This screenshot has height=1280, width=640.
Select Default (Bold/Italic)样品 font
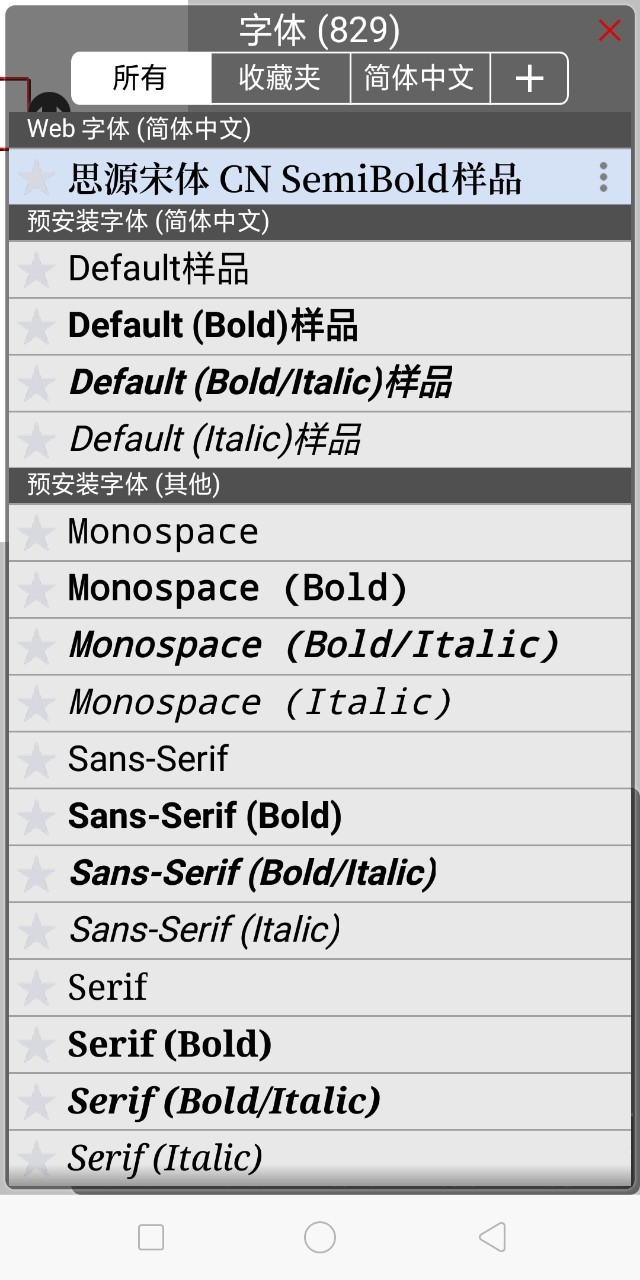260,383
